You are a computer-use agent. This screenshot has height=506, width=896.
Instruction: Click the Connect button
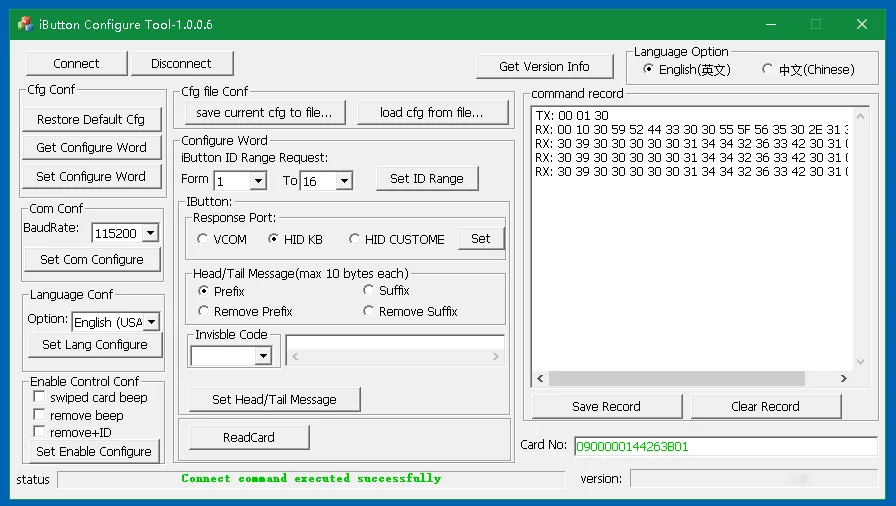(x=77, y=63)
